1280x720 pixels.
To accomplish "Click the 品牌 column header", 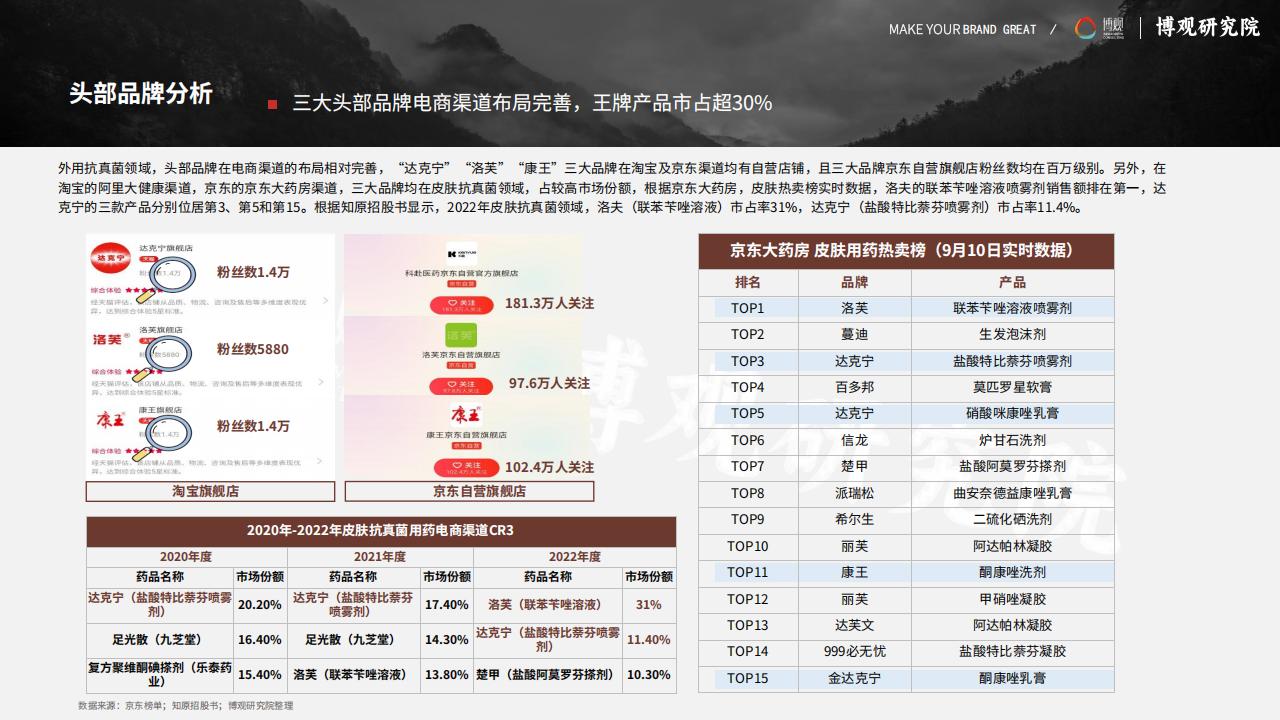I will point(855,282).
